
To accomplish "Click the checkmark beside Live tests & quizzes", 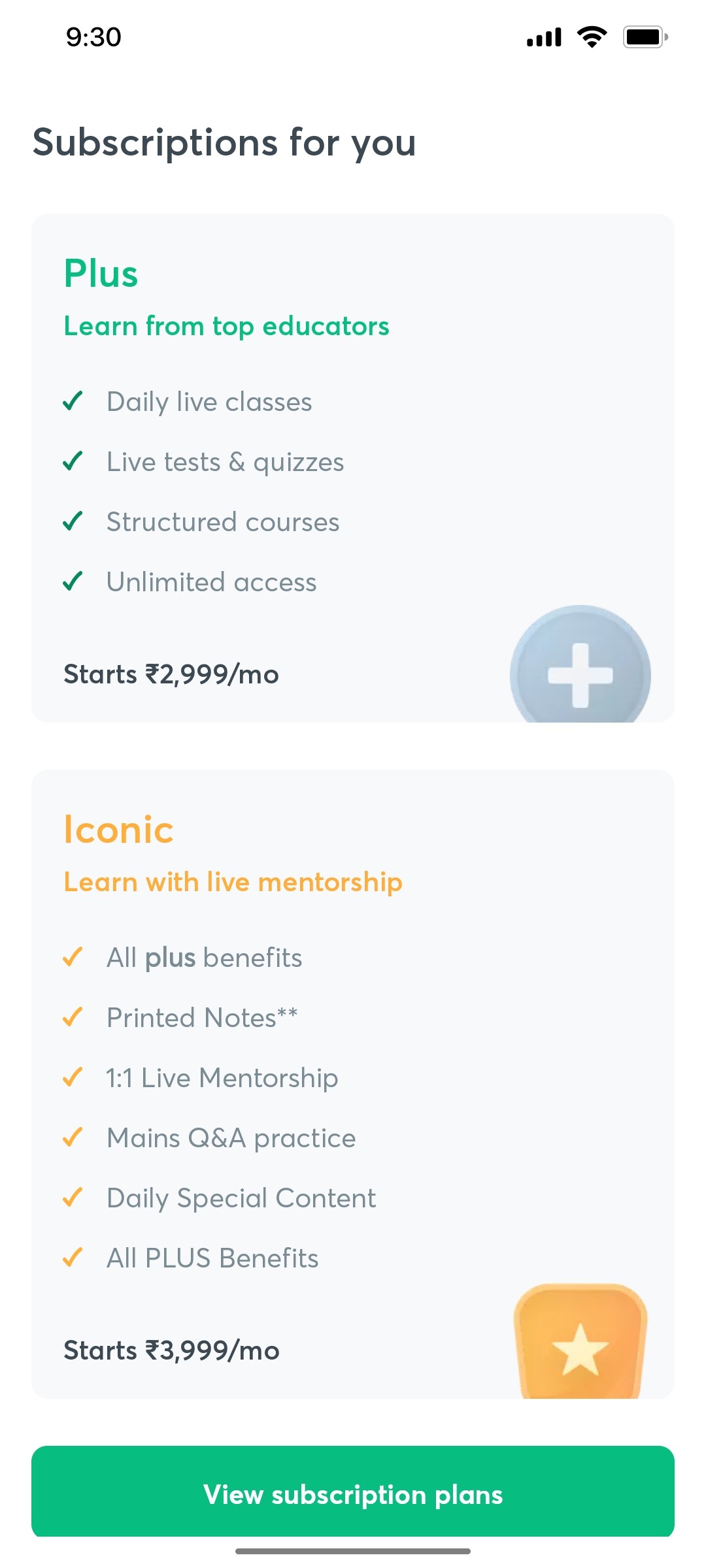I will [74, 461].
